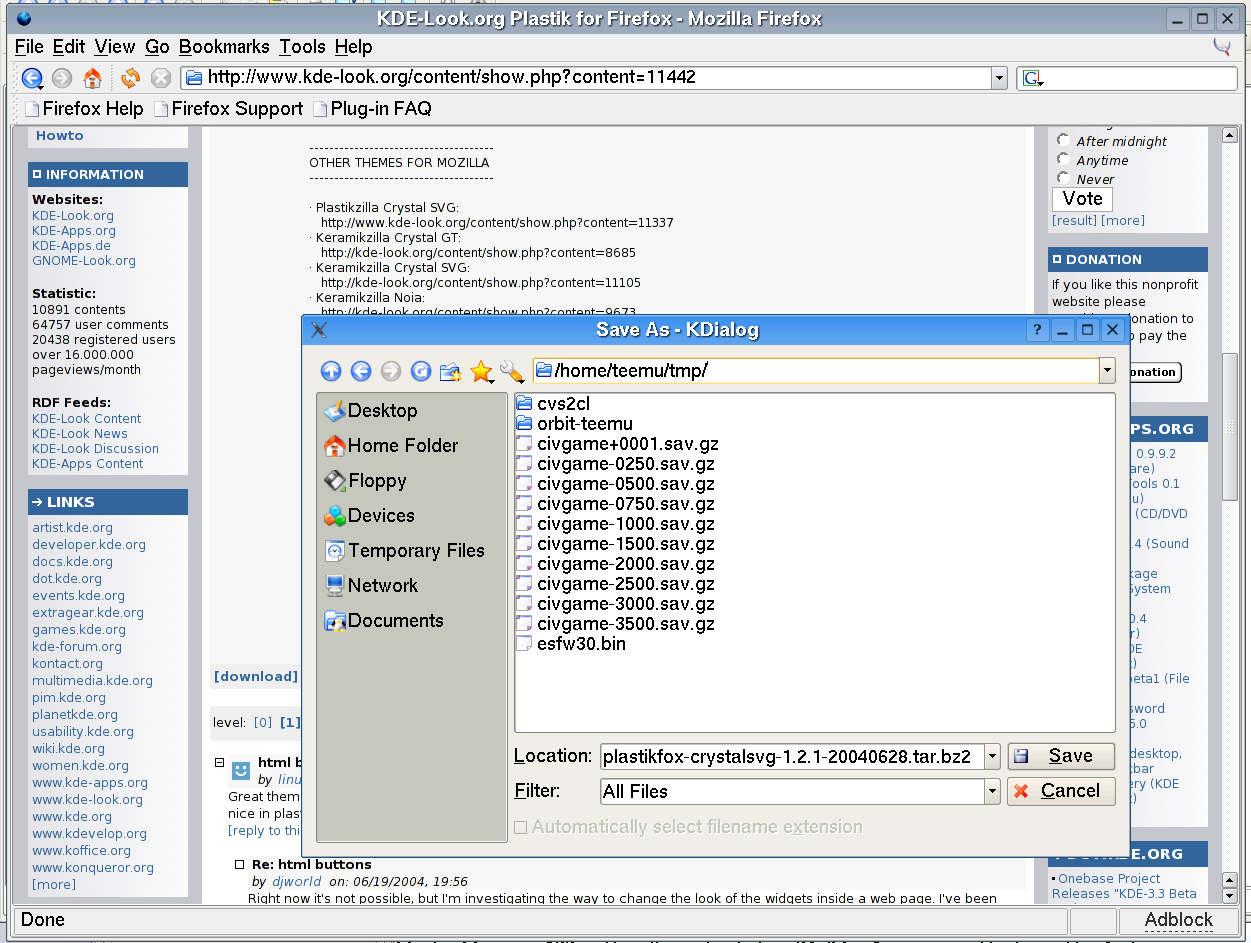Click the help question mark in KDialog titlebar

pos(1038,330)
